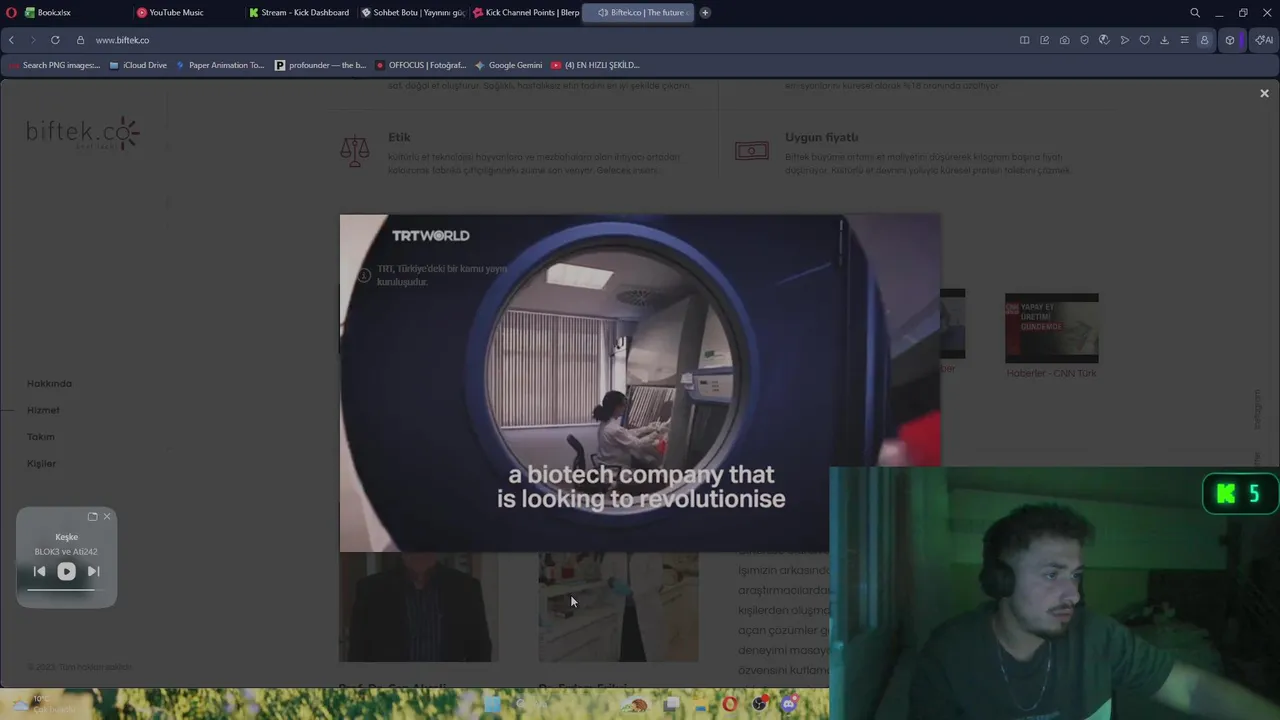Close the Keşke music player widget
Screen dimensions: 1280x720
click(107, 517)
